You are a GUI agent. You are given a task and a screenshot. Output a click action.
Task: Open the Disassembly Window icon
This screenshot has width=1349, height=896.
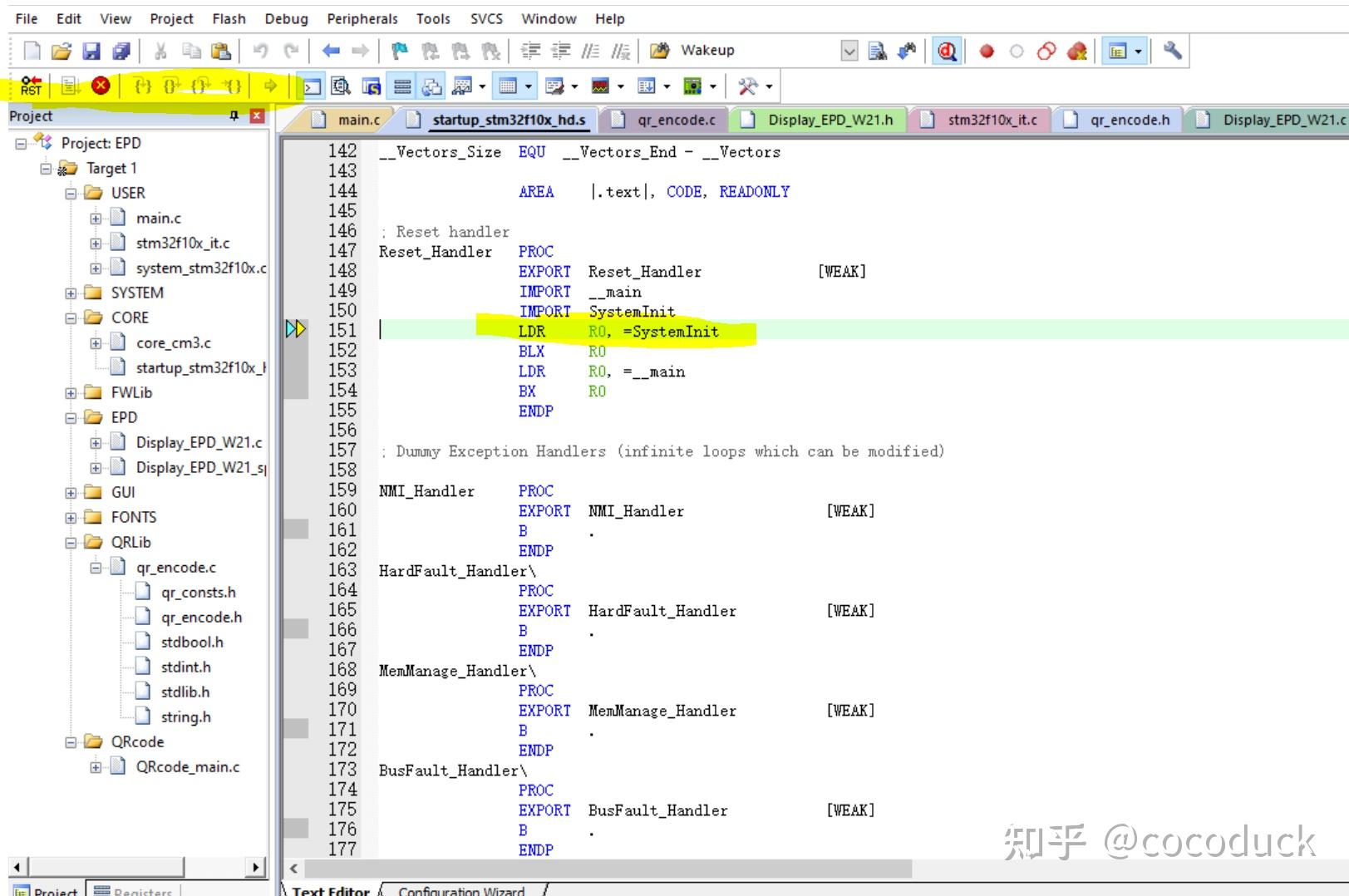[340, 84]
